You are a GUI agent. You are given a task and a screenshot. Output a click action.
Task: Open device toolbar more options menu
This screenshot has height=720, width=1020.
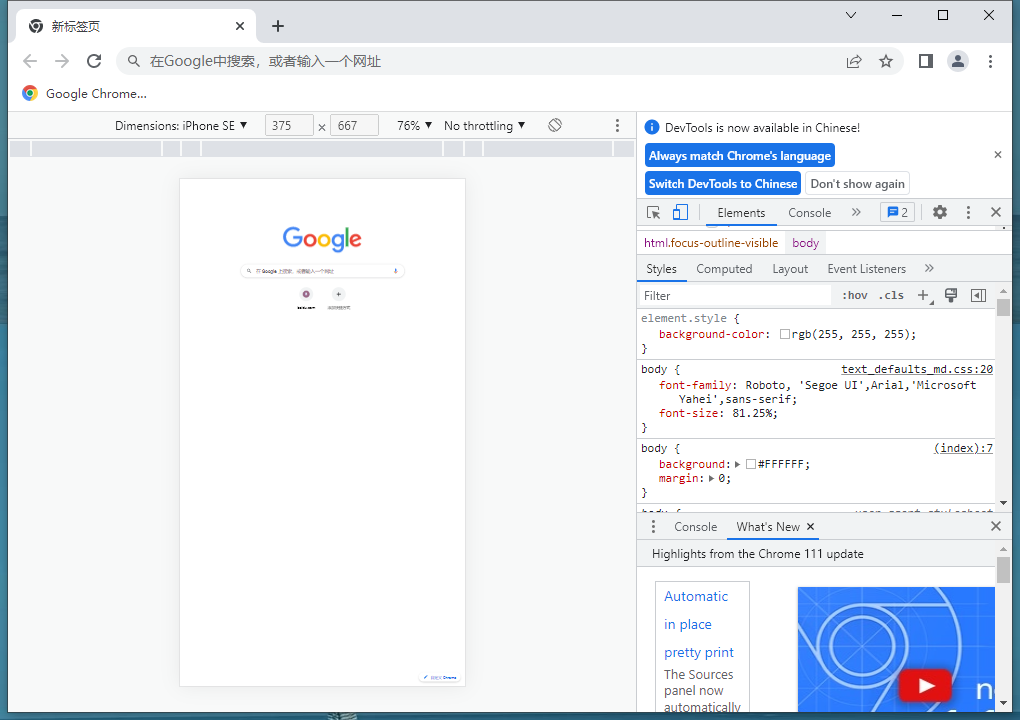(x=617, y=126)
